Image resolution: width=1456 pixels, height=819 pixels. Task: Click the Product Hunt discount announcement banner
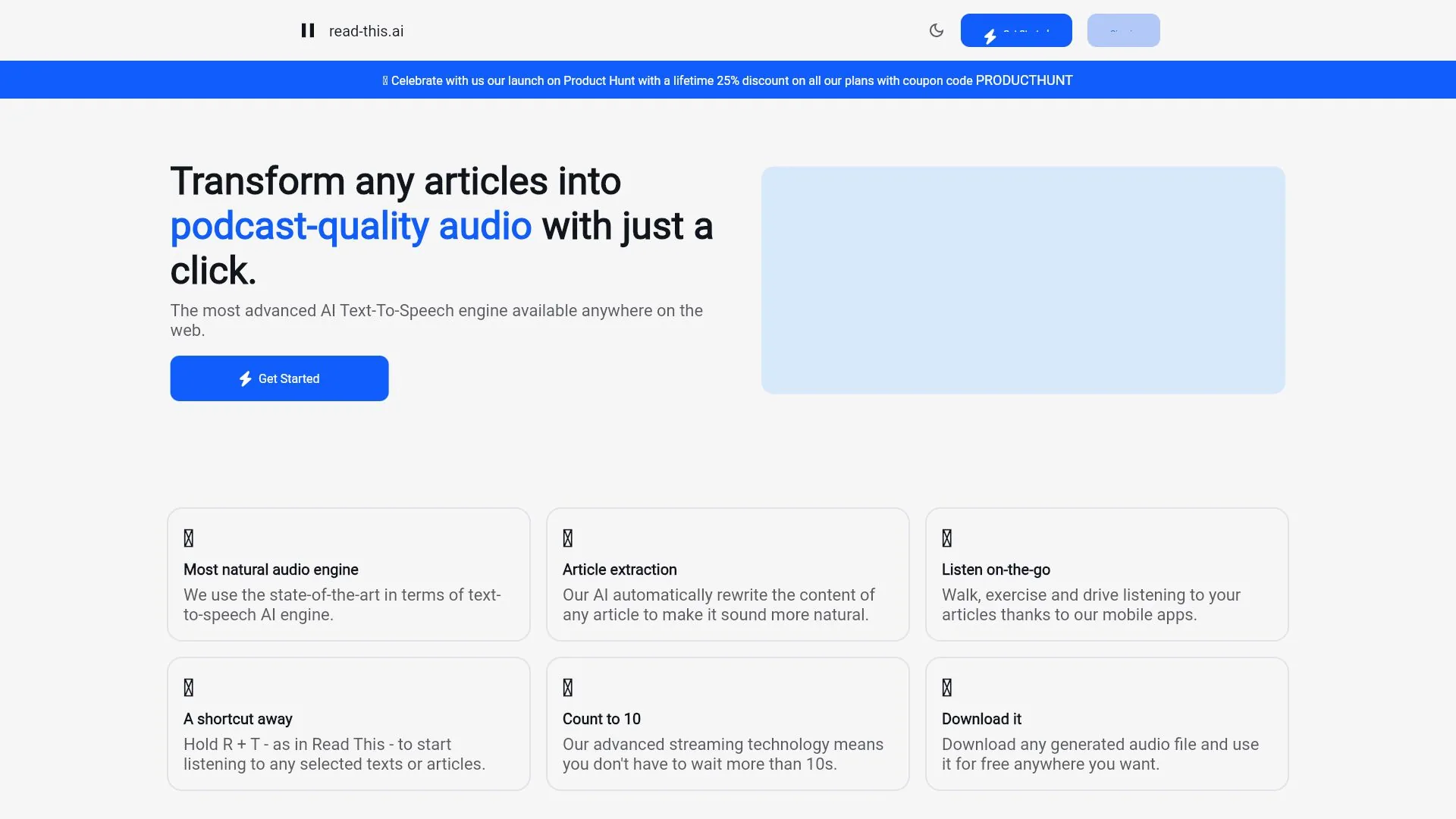728,80
